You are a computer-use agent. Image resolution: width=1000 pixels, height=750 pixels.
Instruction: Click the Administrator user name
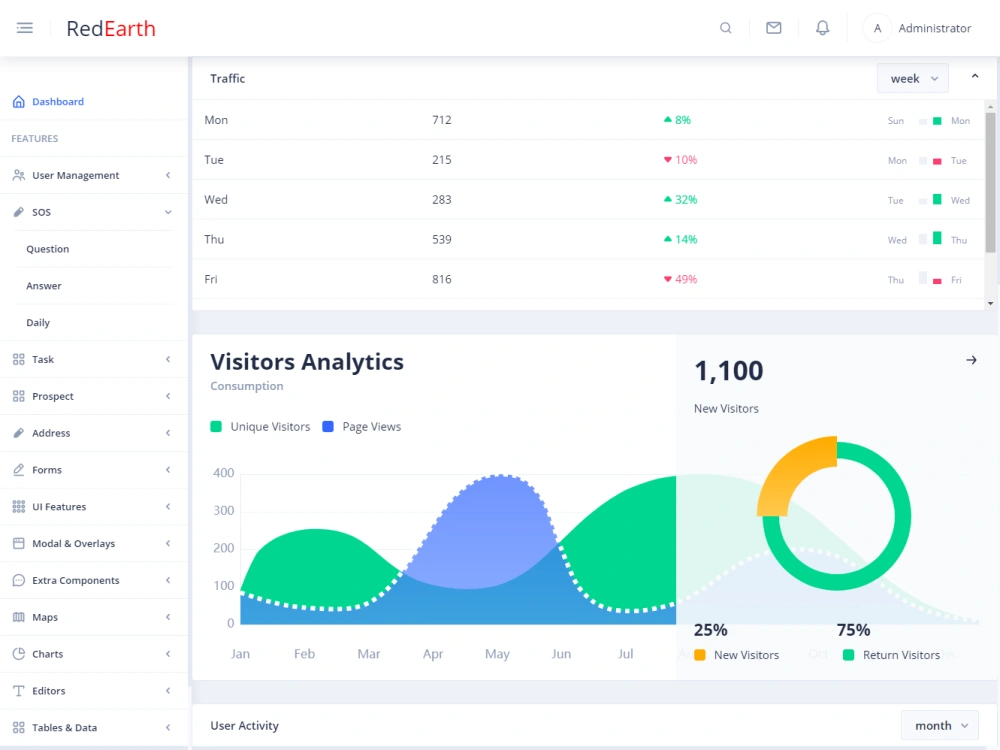click(x=934, y=28)
